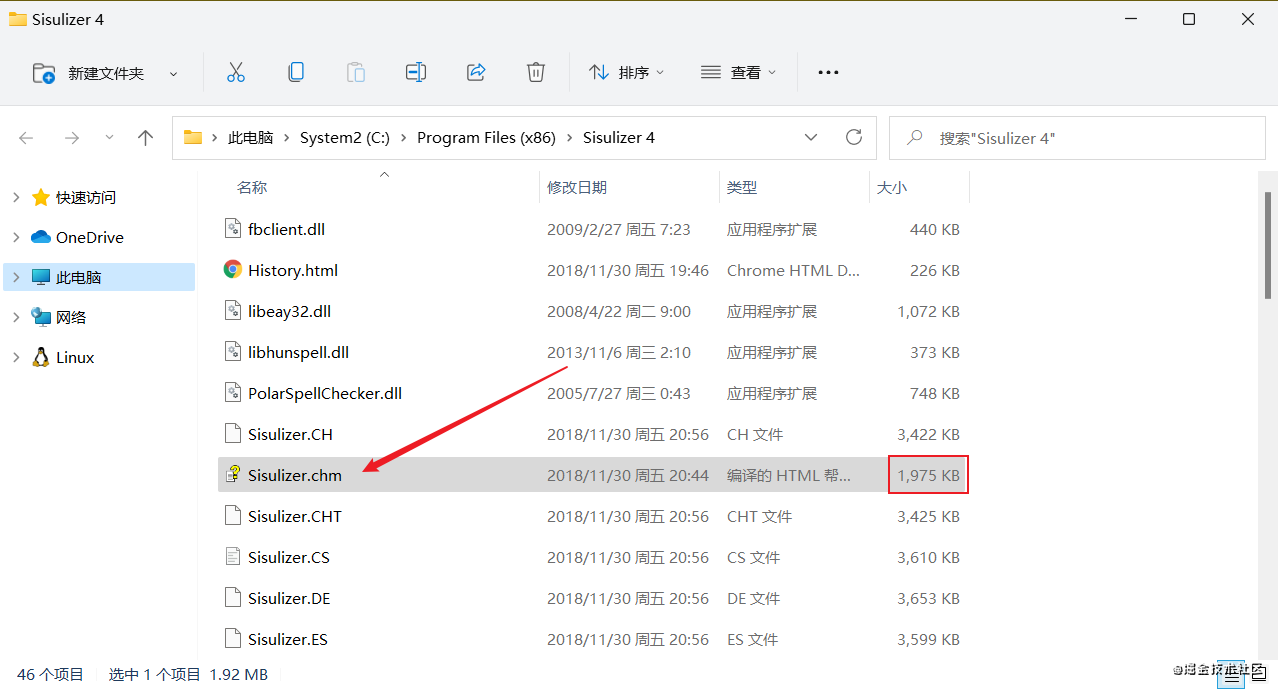Viewport: 1278px width, 689px height.
Task: Expand the 网络 tree node
Action: click(x=16, y=318)
